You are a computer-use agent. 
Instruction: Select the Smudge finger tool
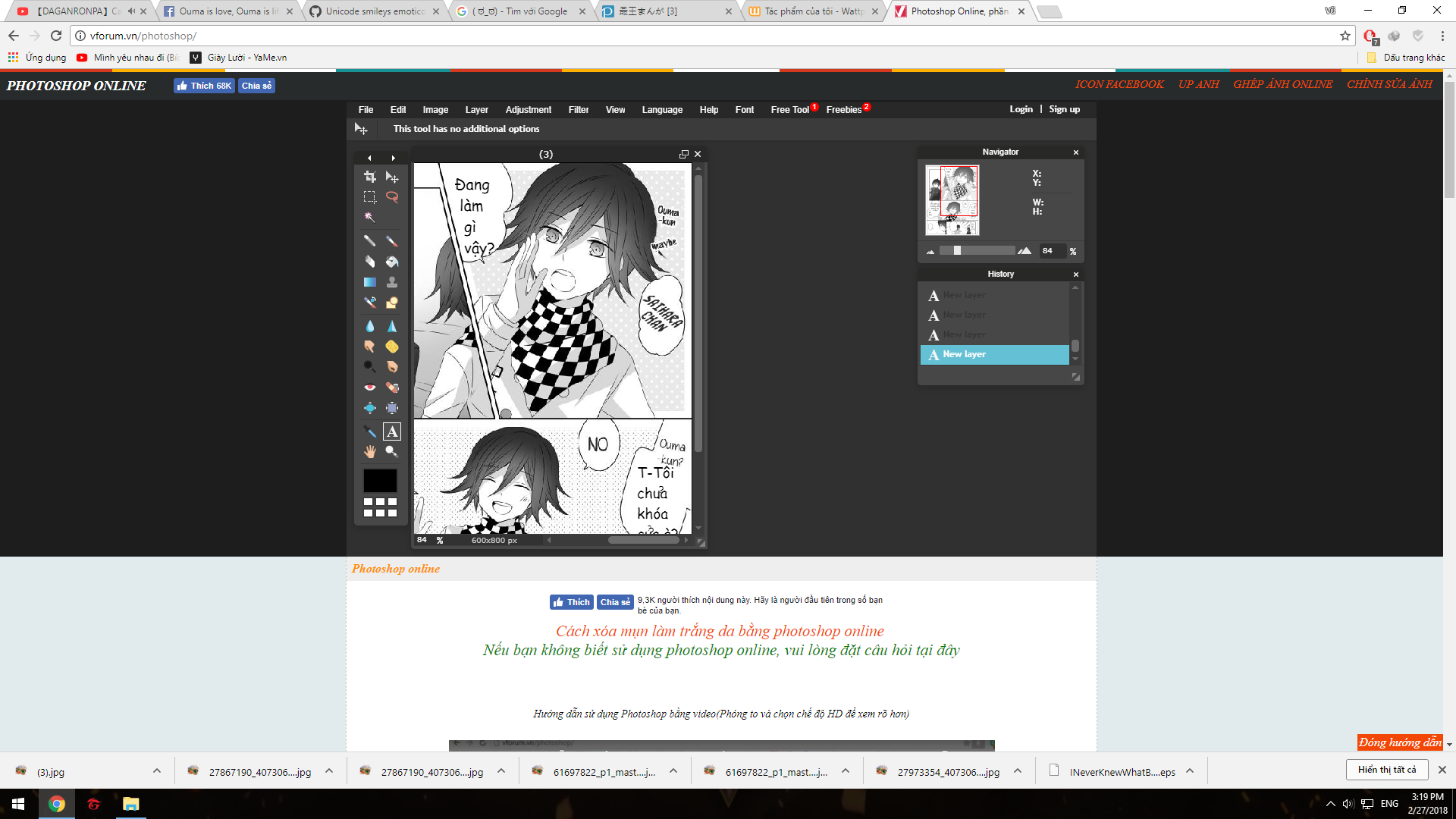pyautogui.click(x=369, y=347)
